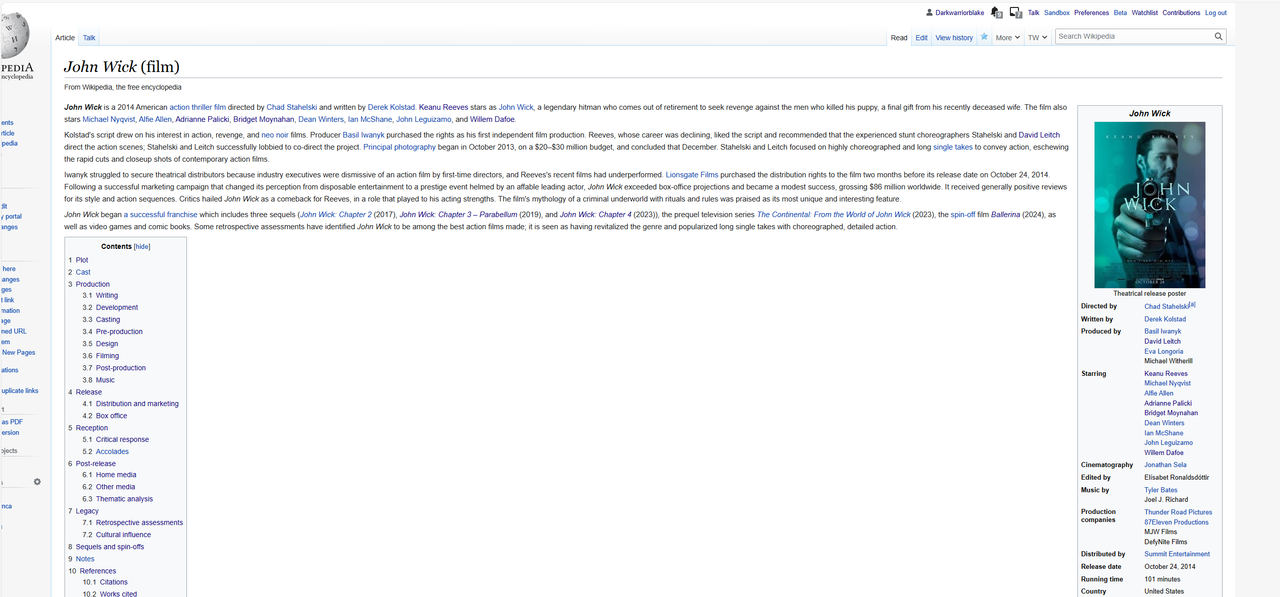Open Keanu Reeves link in lead paragraph
The width and height of the screenshot is (1280, 597).
click(x=445, y=107)
